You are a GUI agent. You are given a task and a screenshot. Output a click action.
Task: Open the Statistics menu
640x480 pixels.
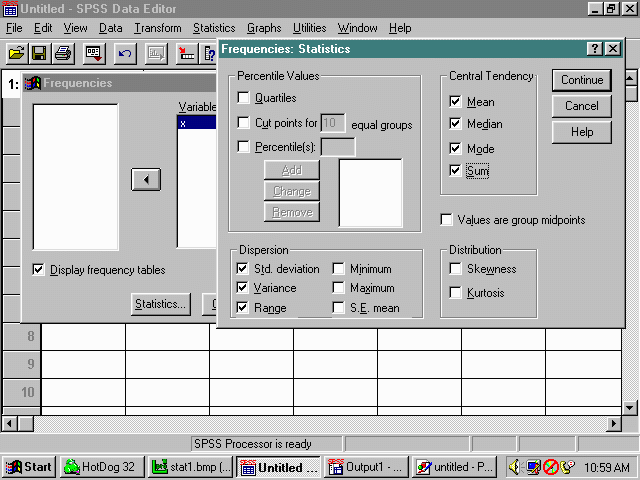tap(214, 28)
